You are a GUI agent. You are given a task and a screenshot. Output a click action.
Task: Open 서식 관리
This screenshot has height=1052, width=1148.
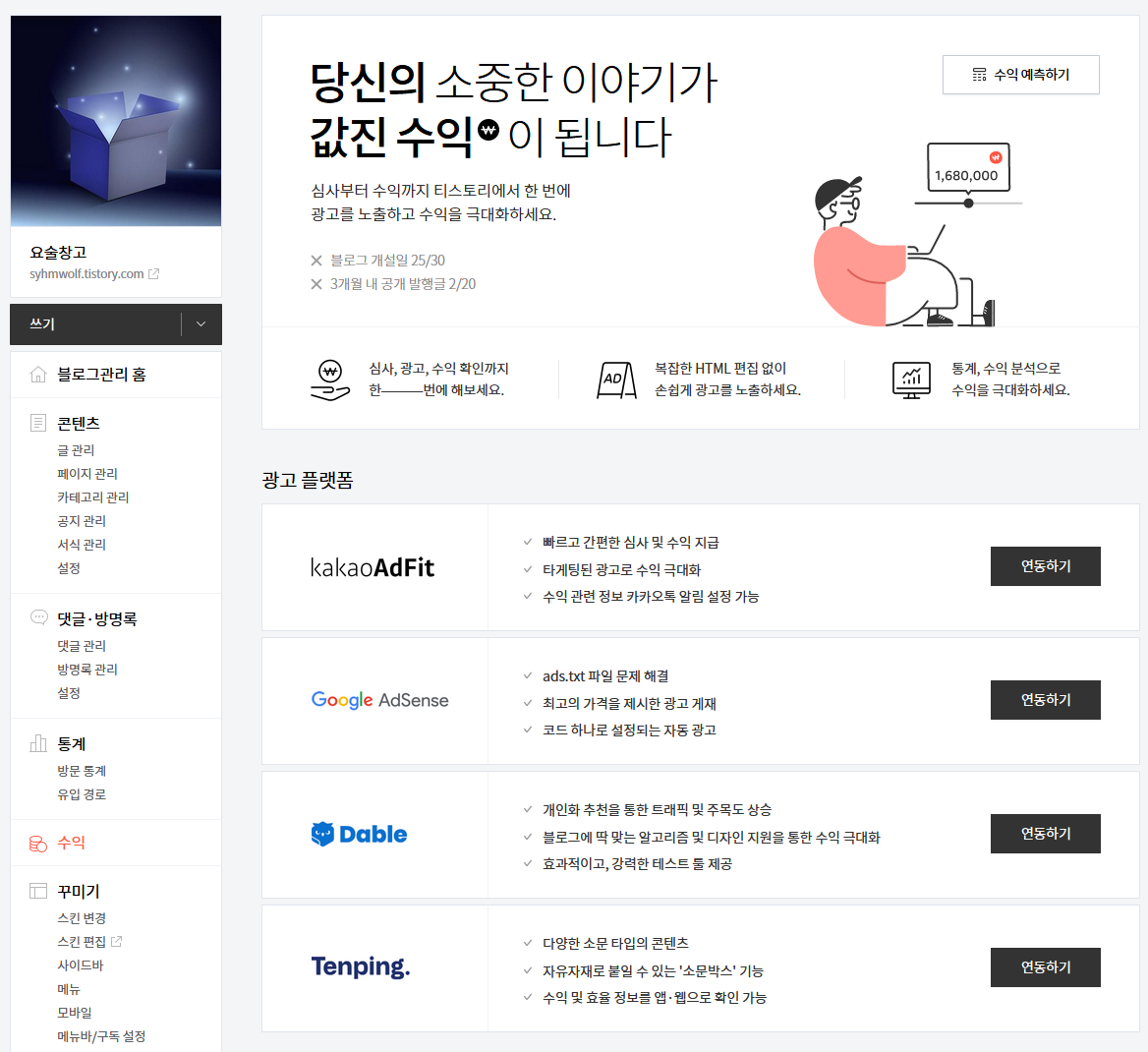(82, 545)
